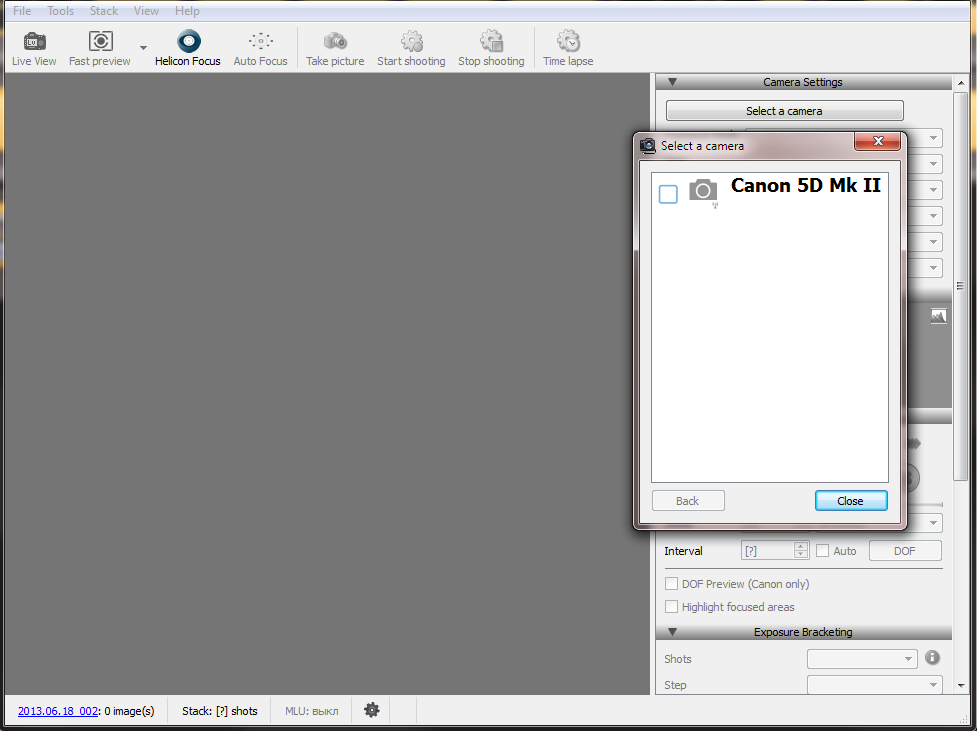Screen dimensions: 977x731
Task: Close the Select a camera dialog window
Action: [x=877, y=141]
